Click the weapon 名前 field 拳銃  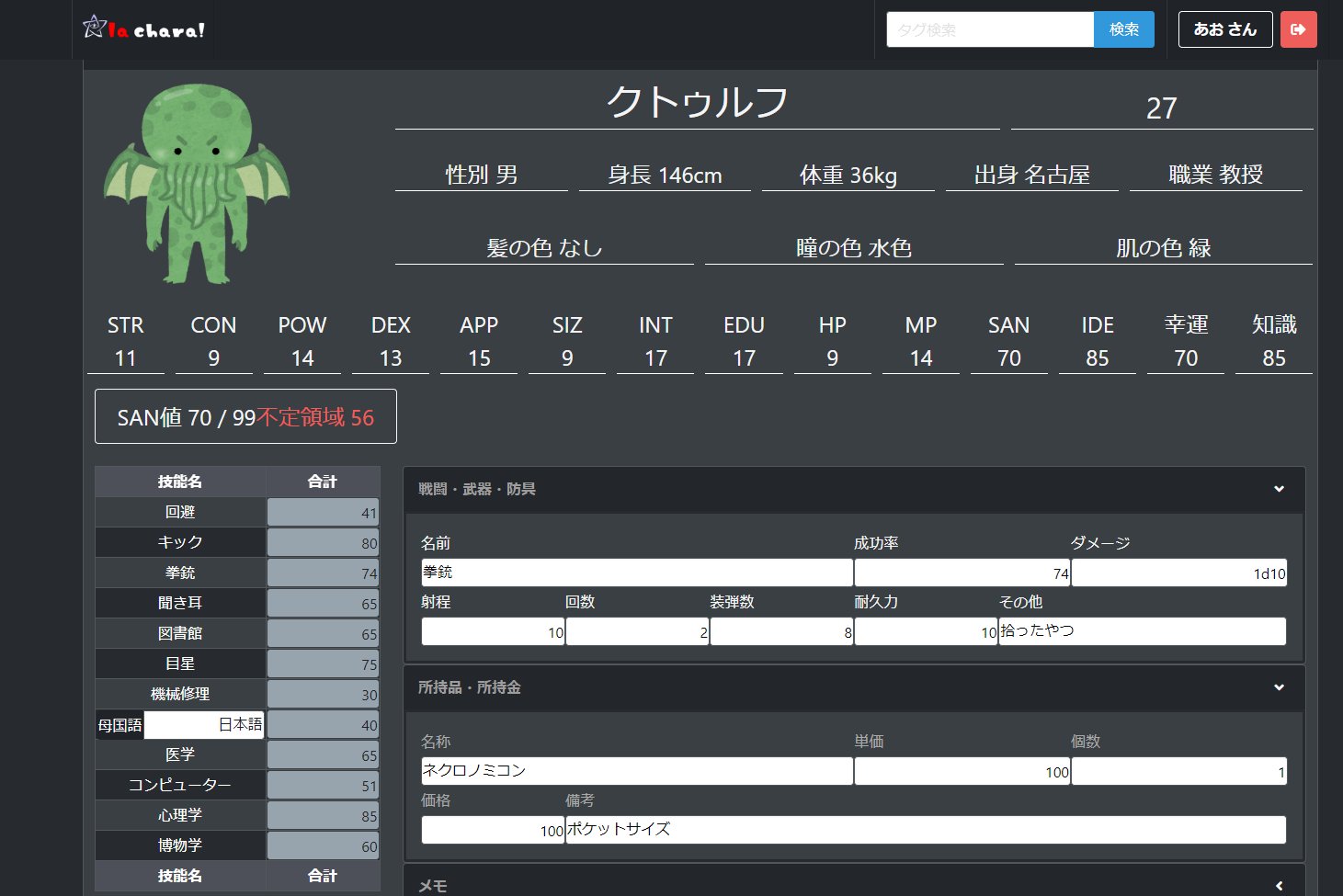pyautogui.click(x=637, y=573)
